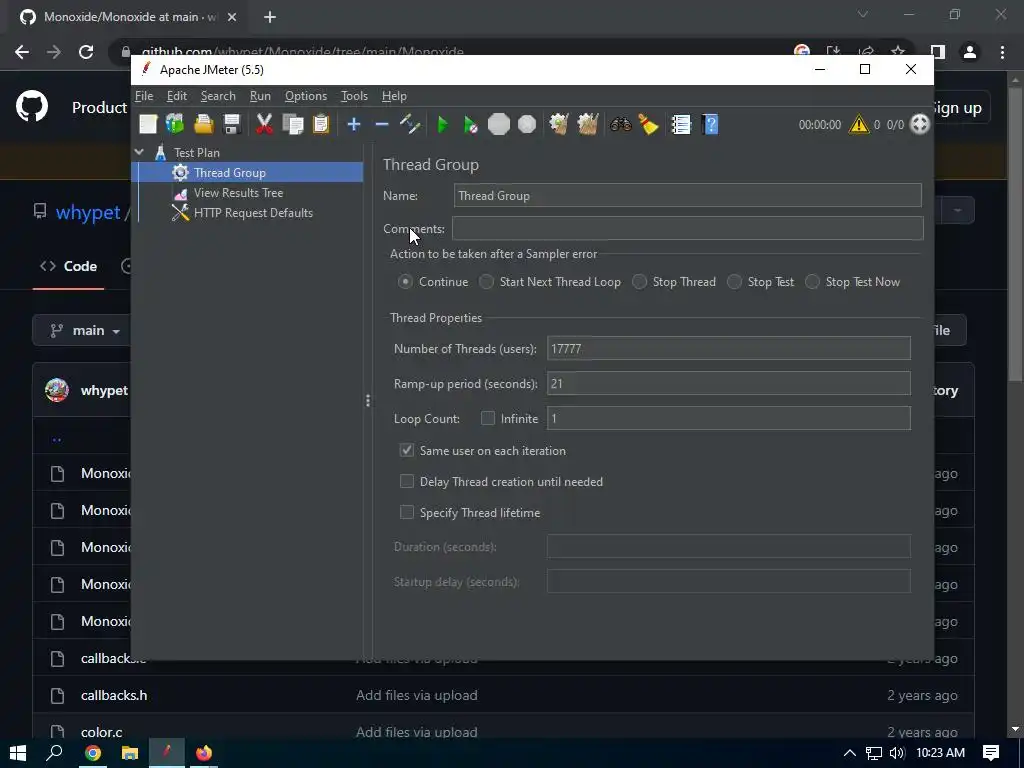Select View Results Tree node

coord(238,193)
